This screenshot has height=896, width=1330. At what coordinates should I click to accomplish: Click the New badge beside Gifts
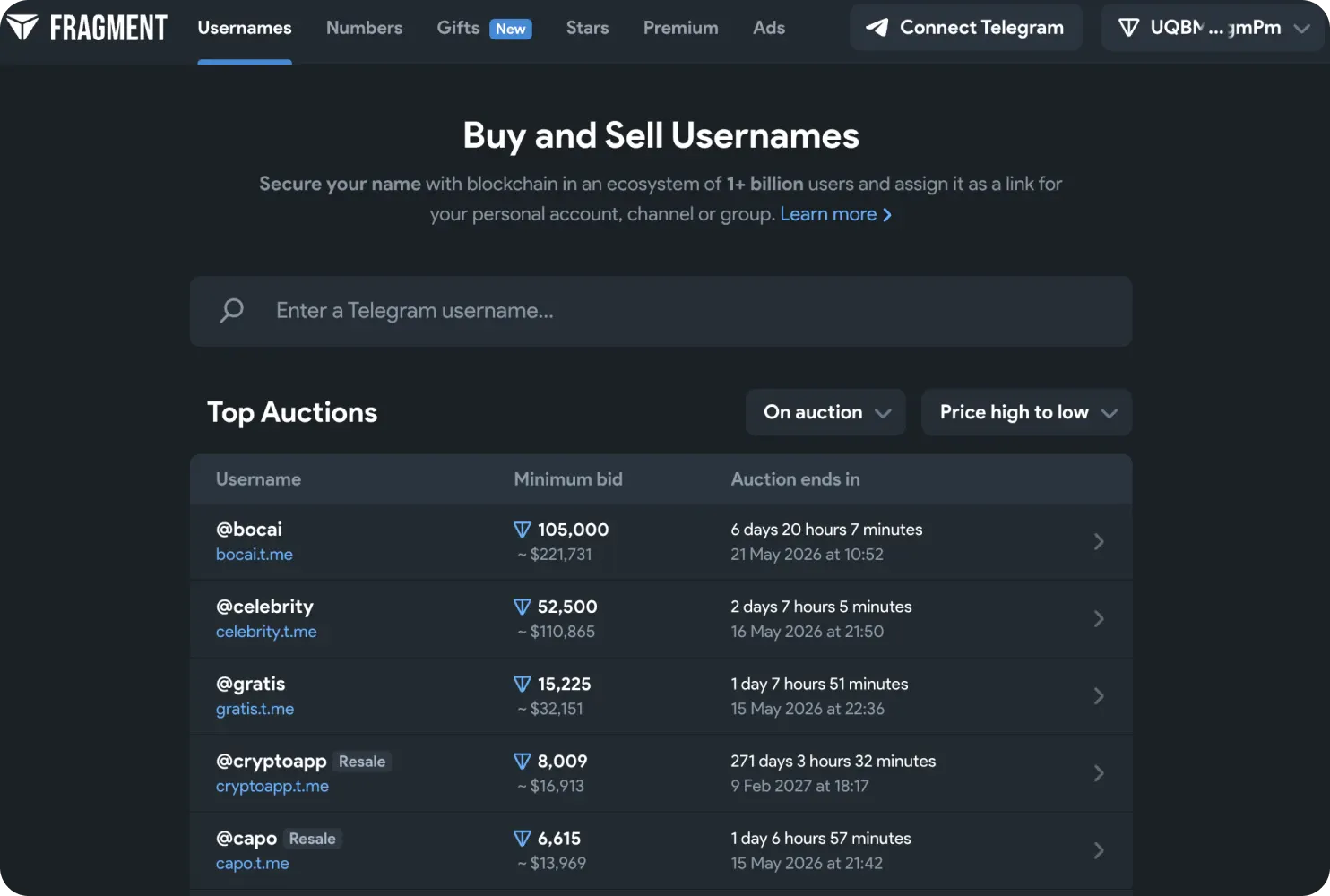tap(511, 29)
